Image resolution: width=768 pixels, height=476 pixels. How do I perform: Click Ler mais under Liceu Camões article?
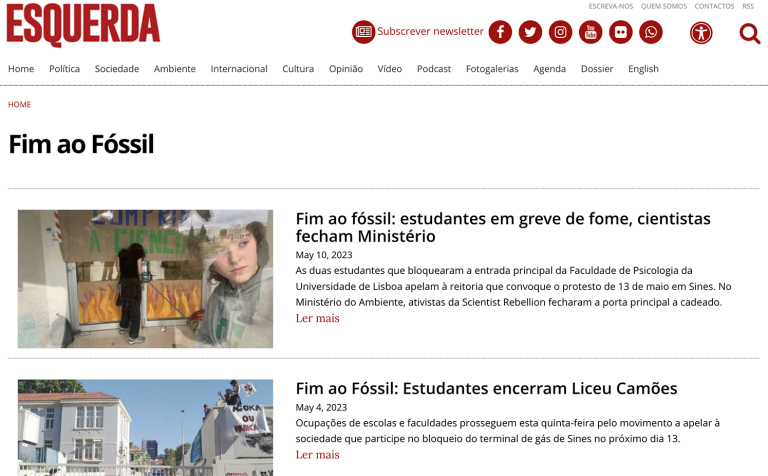point(317,454)
